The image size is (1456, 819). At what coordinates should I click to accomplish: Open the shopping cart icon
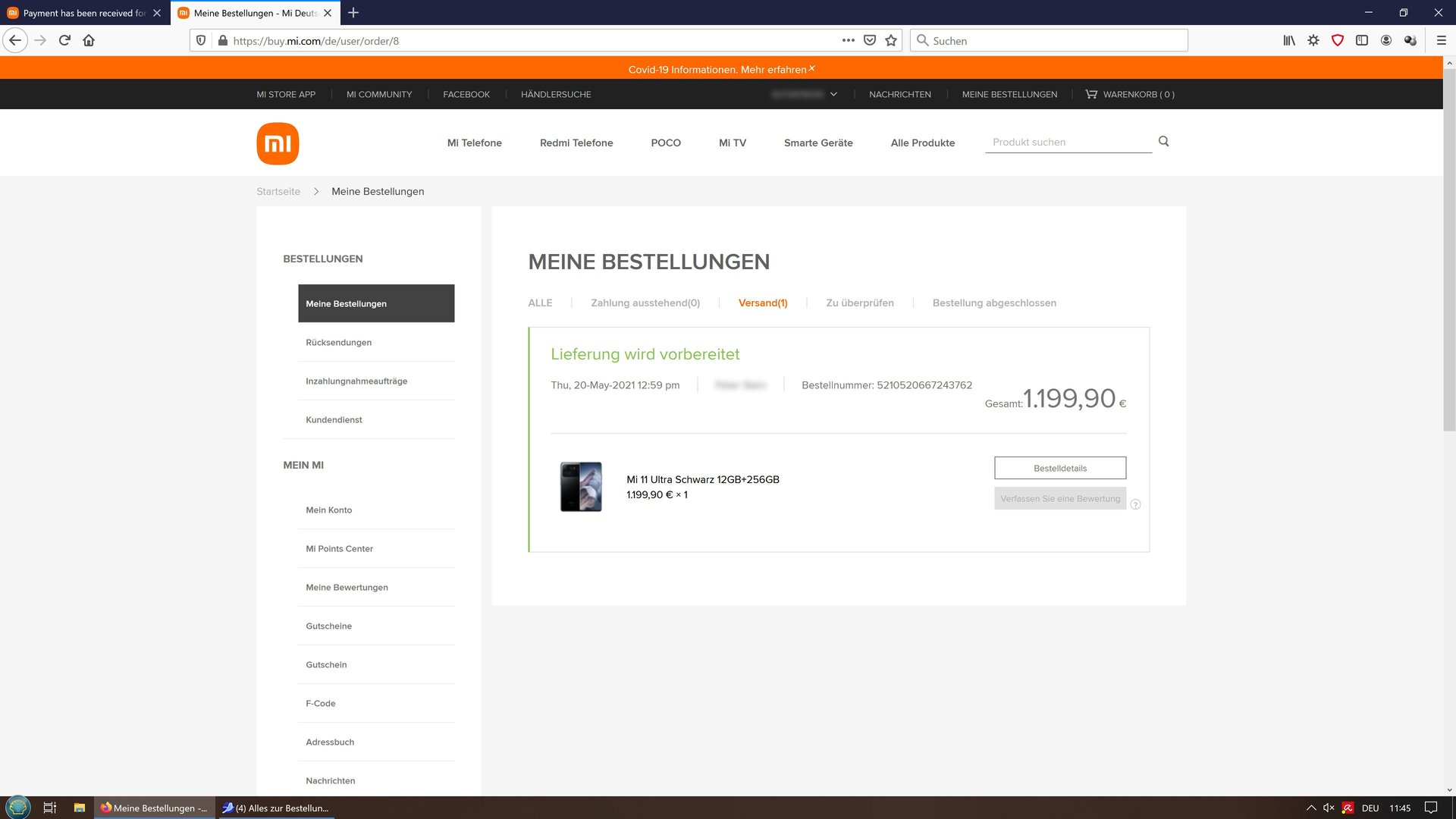[1091, 94]
